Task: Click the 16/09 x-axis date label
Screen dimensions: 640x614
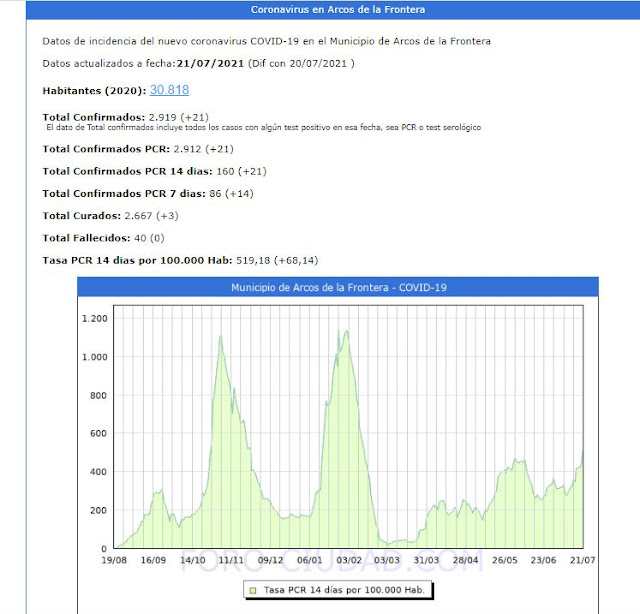Action: pyautogui.click(x=153, y=560)
